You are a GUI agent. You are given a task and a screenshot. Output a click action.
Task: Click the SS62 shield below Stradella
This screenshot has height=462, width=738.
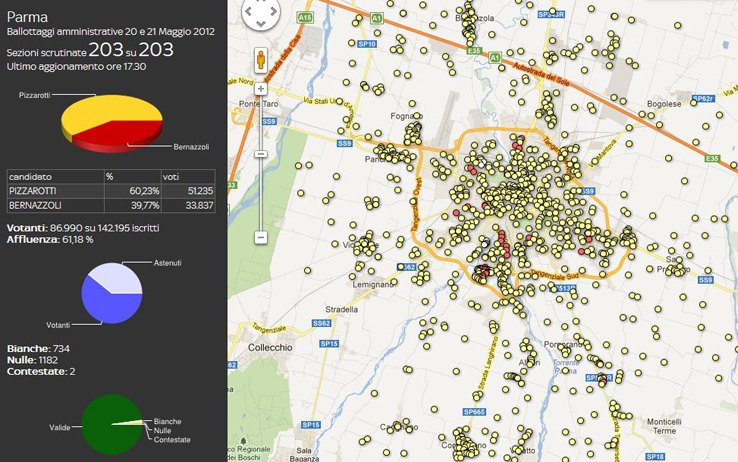tap(321, 324)
